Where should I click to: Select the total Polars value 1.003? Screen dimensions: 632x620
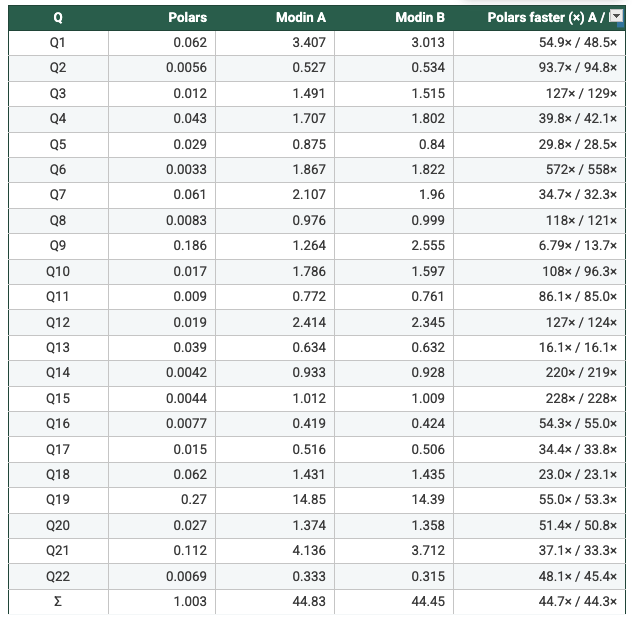(191, 600)
